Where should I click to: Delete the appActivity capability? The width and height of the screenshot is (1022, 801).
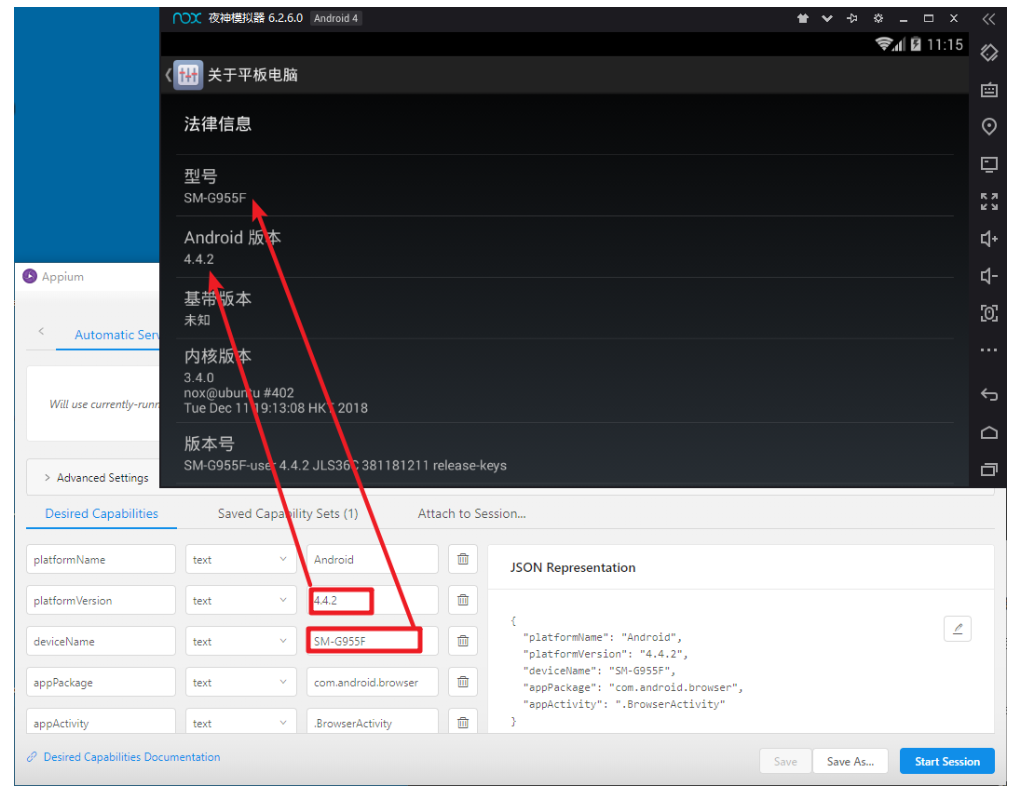463,722
